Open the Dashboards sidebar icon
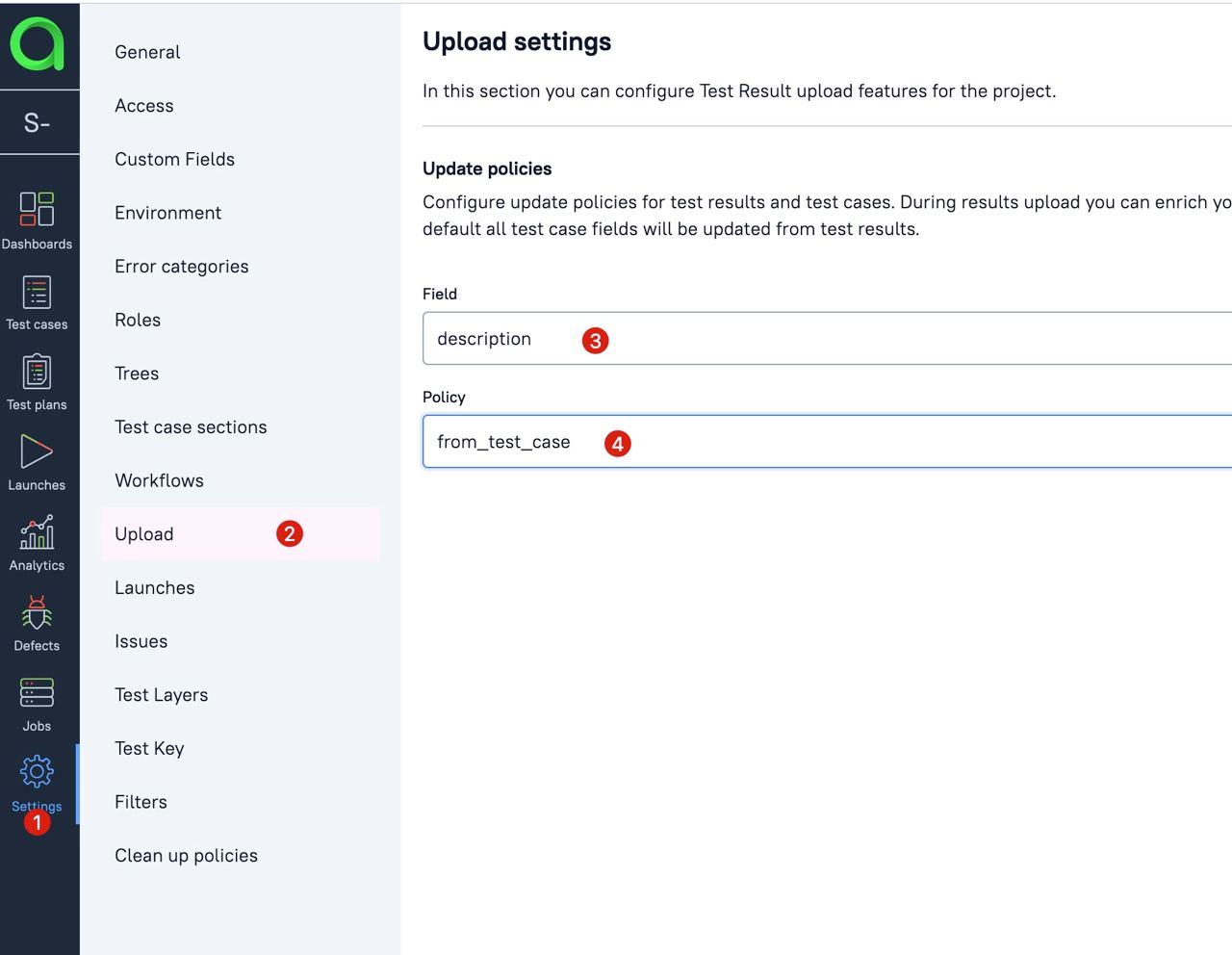This screenshot has height=955, width=1232. tap(37, 209)
